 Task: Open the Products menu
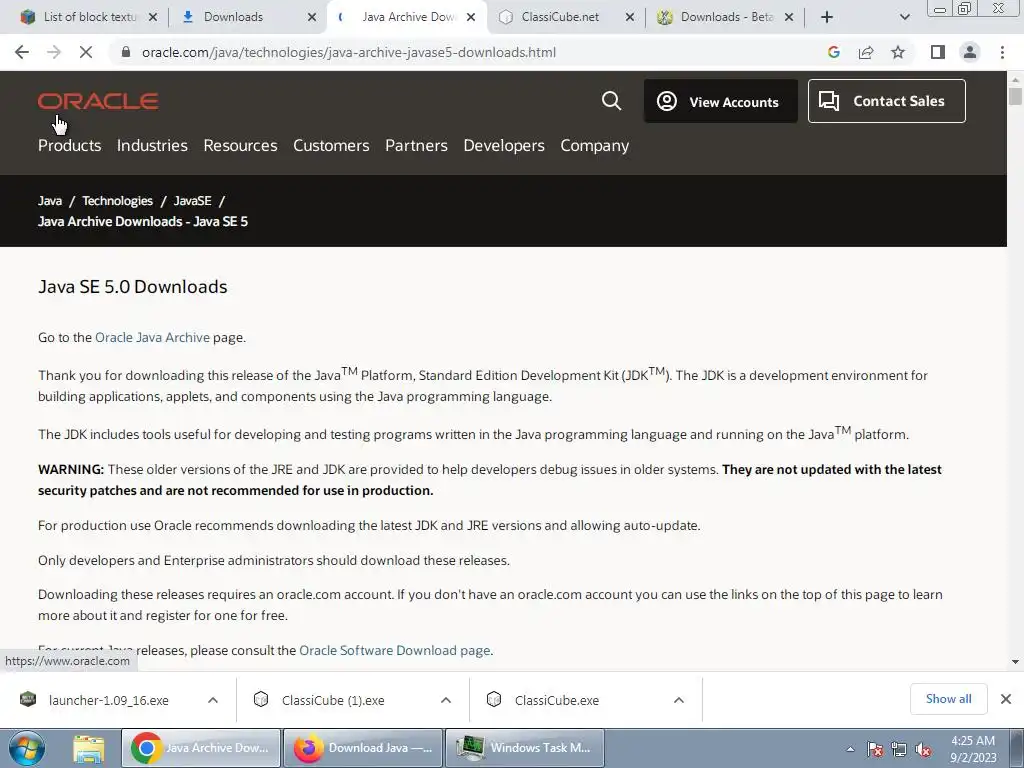point(69,146)
